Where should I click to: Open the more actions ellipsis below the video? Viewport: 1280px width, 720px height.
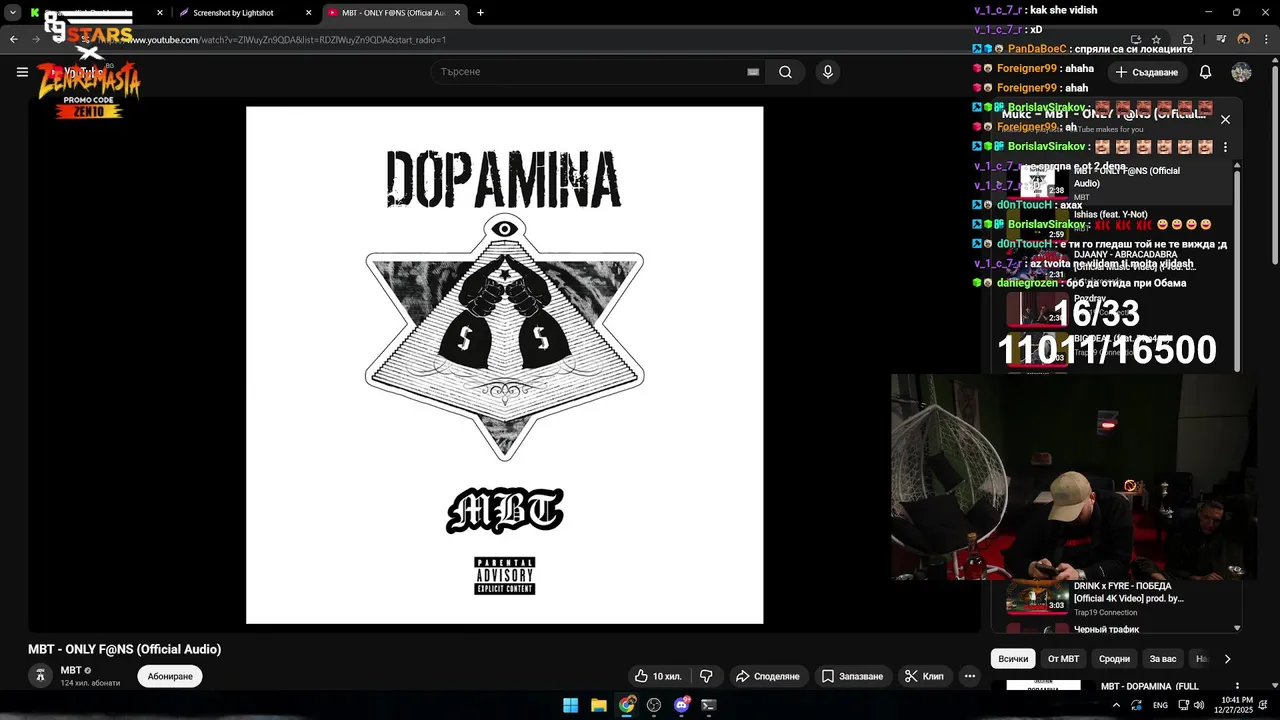pyautogui.click(x=969, y=676)
